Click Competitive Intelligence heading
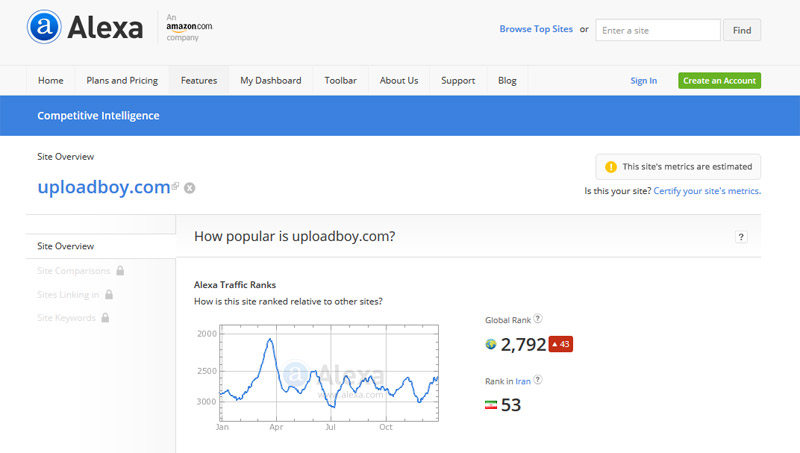The height and width of the screenshot is (453, 800). click(98, 116)
